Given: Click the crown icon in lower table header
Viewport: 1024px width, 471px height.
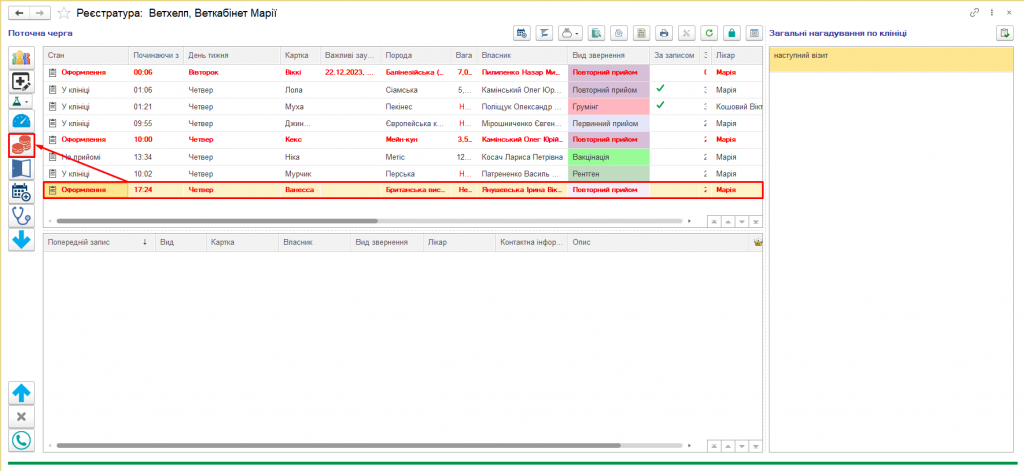Looking at the screenshot, I should click(x=758, y=242).
